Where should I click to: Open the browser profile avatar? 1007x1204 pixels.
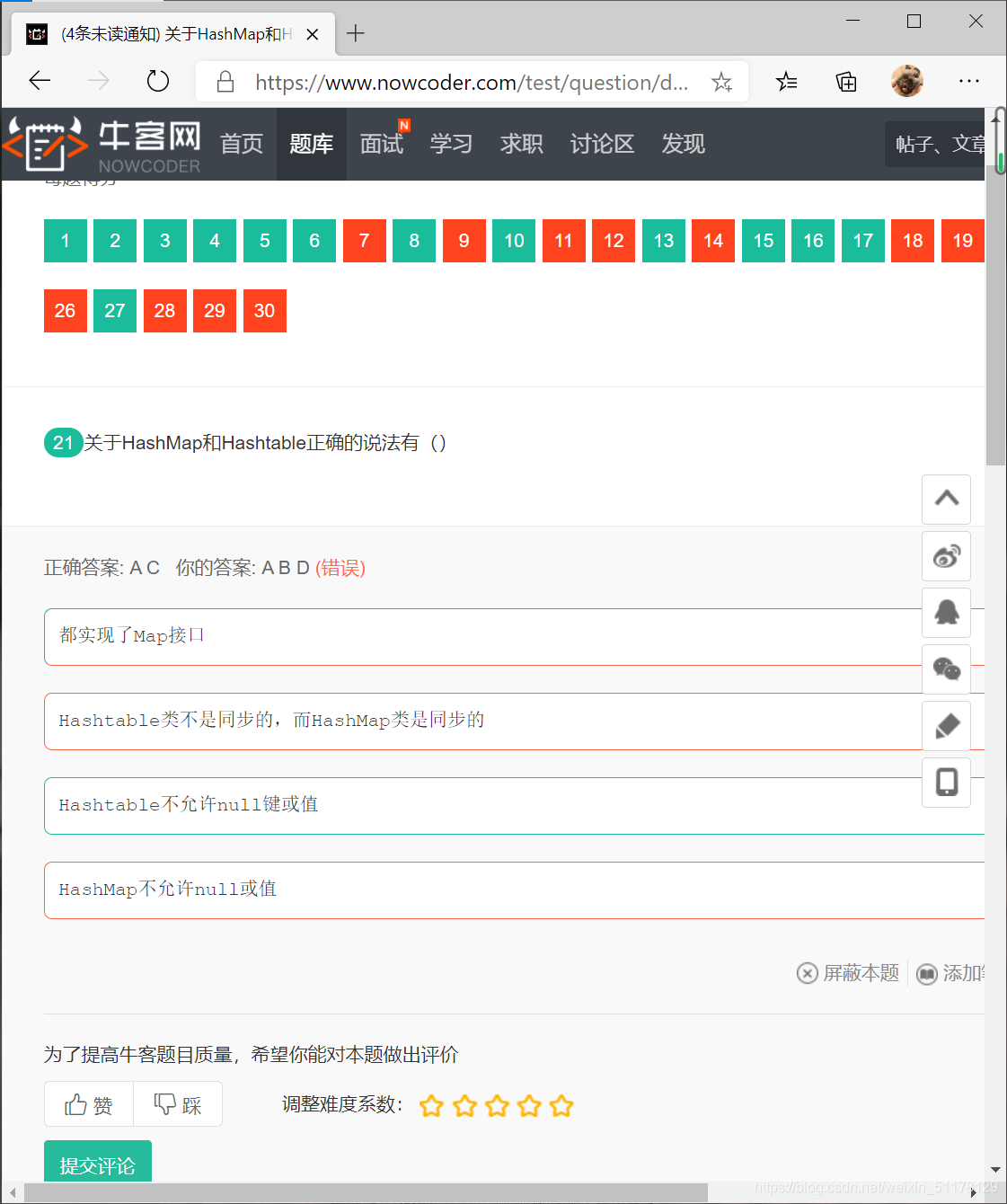point(906,81)
